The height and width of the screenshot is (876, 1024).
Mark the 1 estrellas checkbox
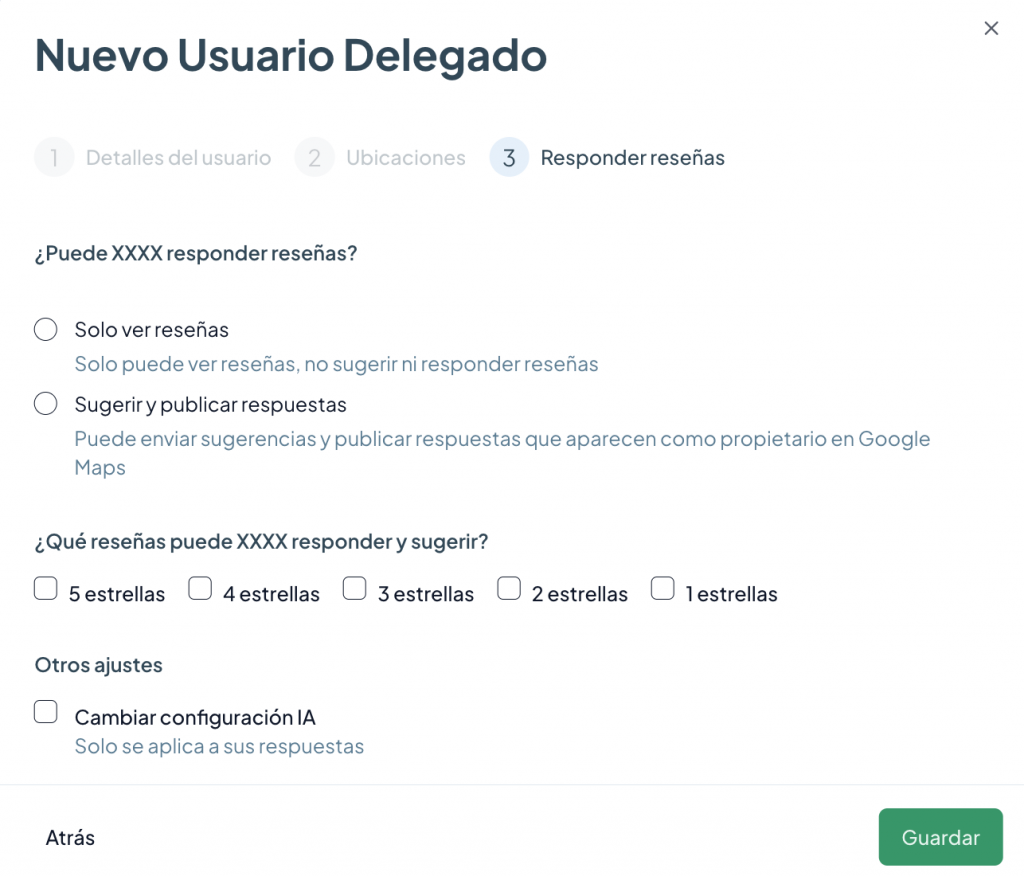tap(663, 588)
